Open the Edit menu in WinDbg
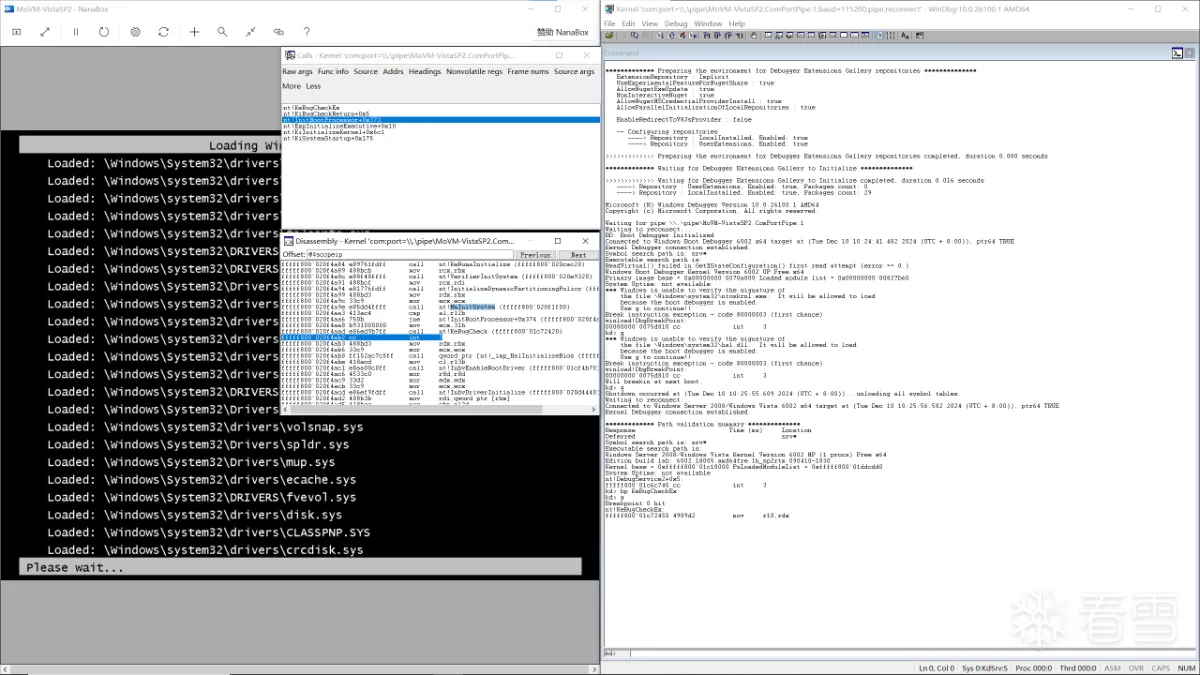 (x=628, y=23)
